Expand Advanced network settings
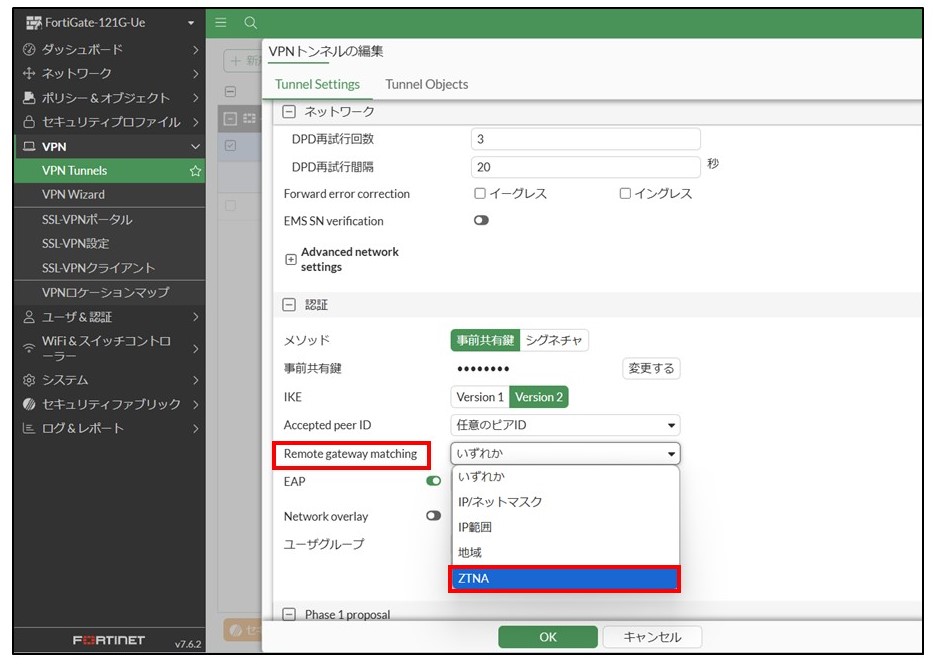The height and width of the screenshot is (666, 936). click(x=291, y=260)
